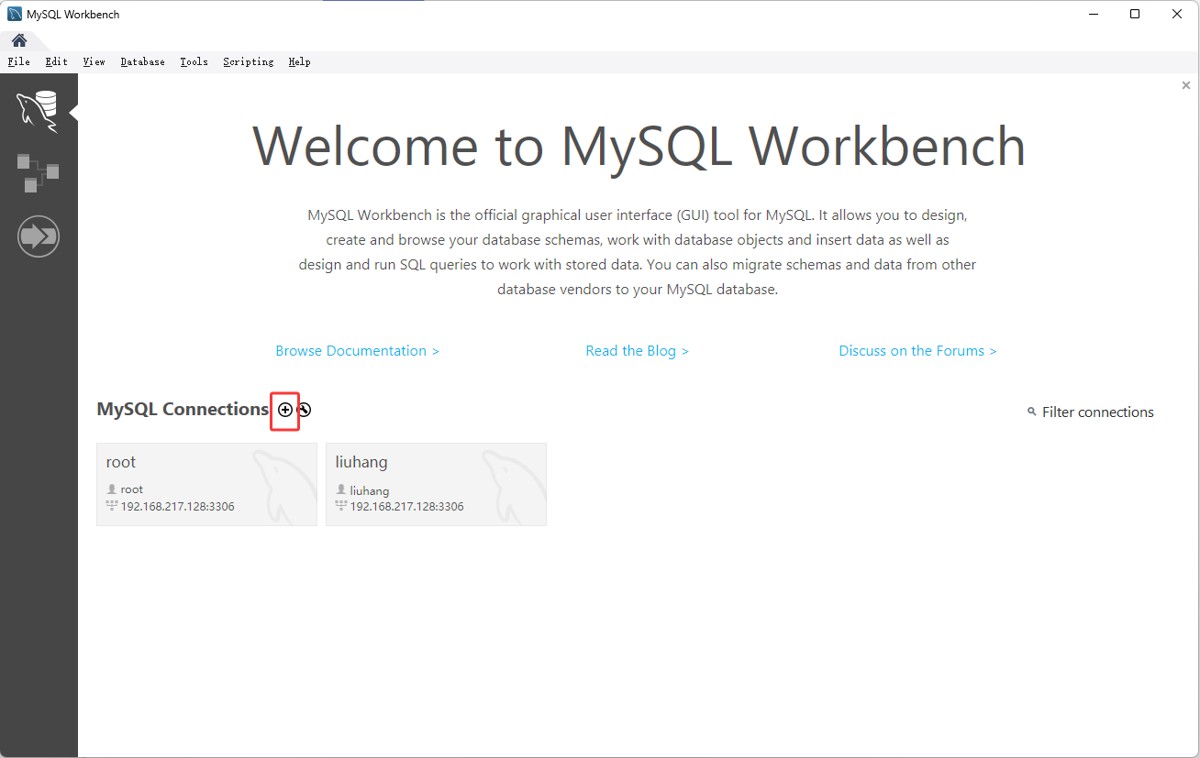
Task: Click the Browse Documentation link
Action: click(357, 351)
